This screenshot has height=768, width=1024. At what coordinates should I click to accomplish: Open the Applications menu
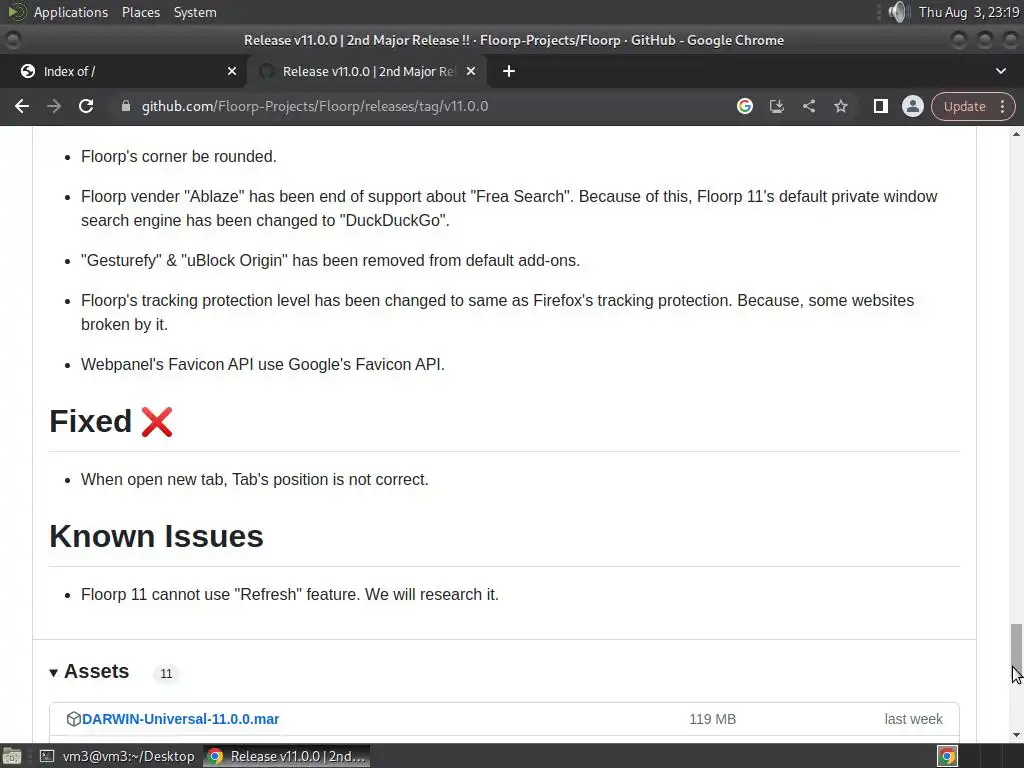pos(71,12)
